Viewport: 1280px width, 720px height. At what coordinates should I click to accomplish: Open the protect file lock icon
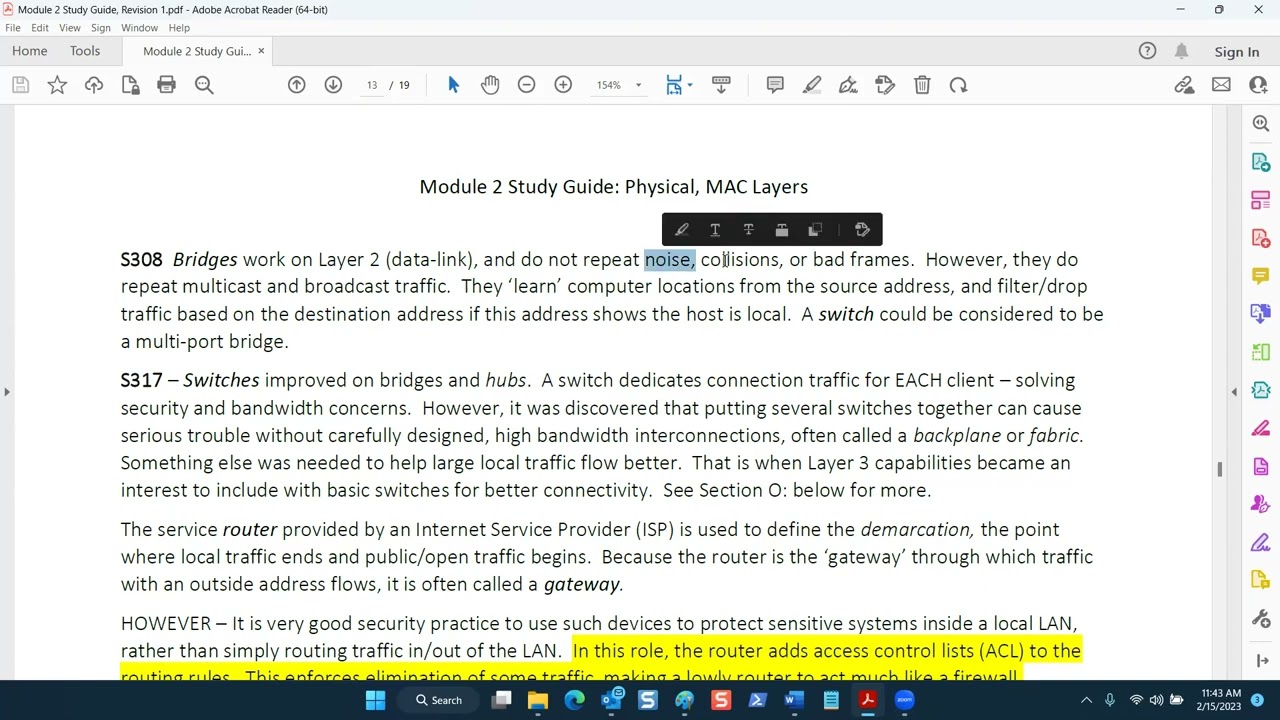tap(130, 85)
